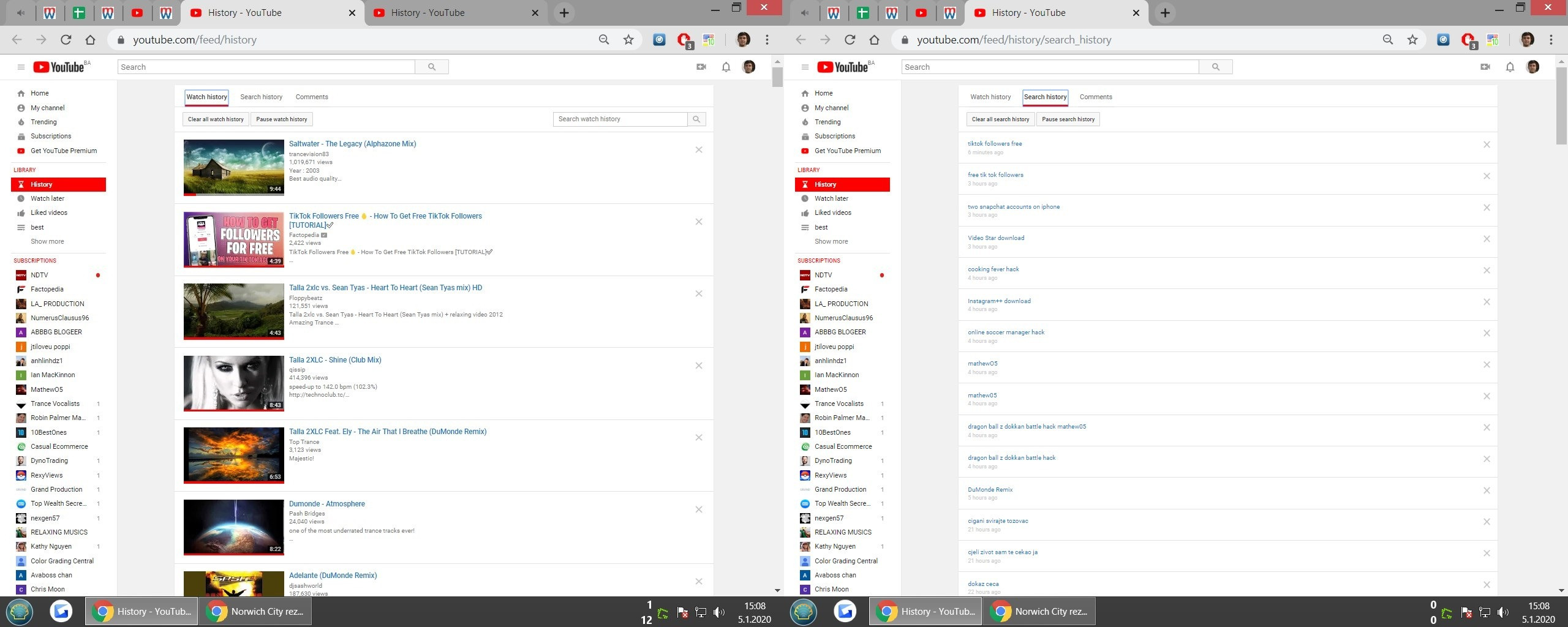Viewport: 1568px width, 627px height.
Task: Click create video camera icon in left window
Action: 701,67
